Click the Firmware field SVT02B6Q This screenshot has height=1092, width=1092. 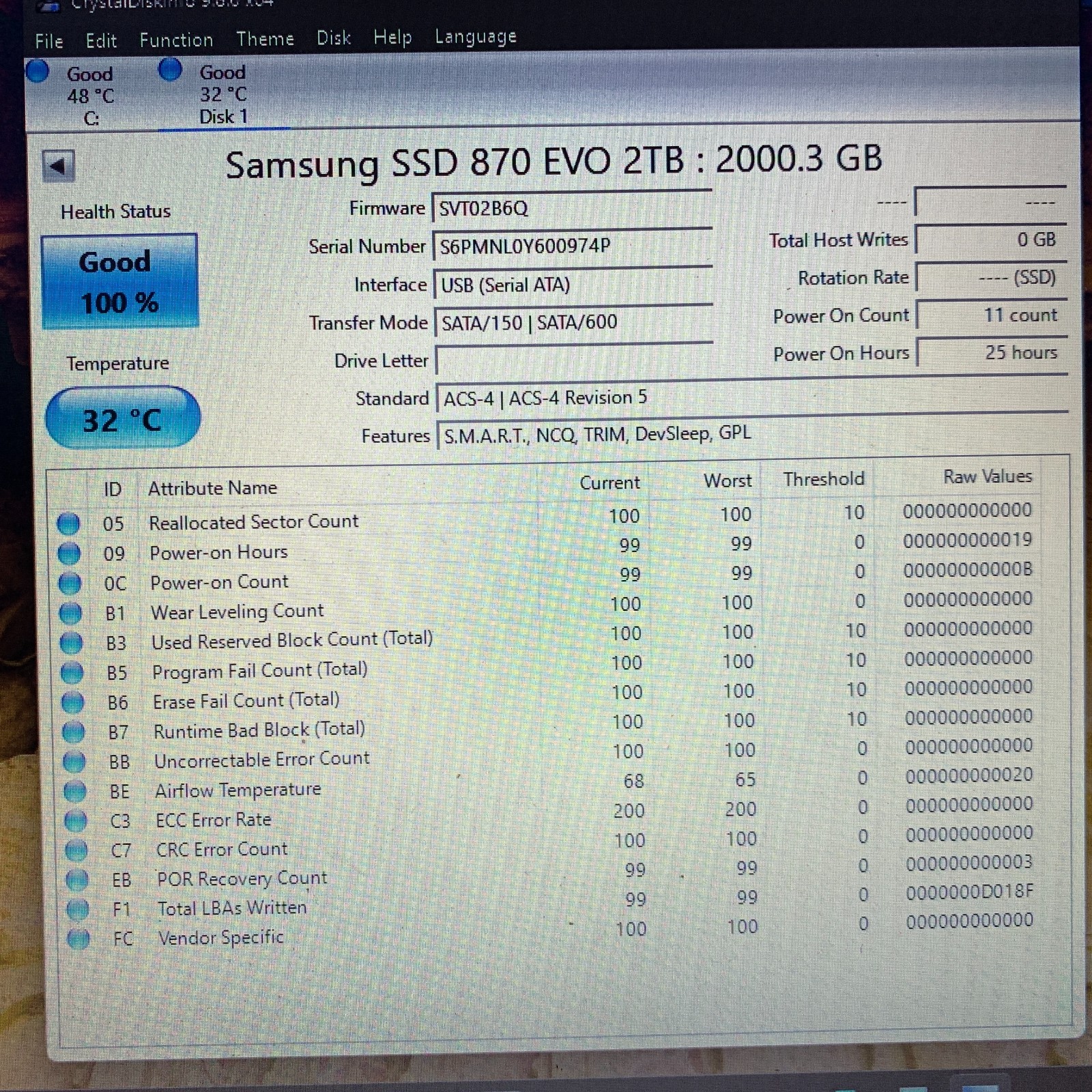point(572,208)
